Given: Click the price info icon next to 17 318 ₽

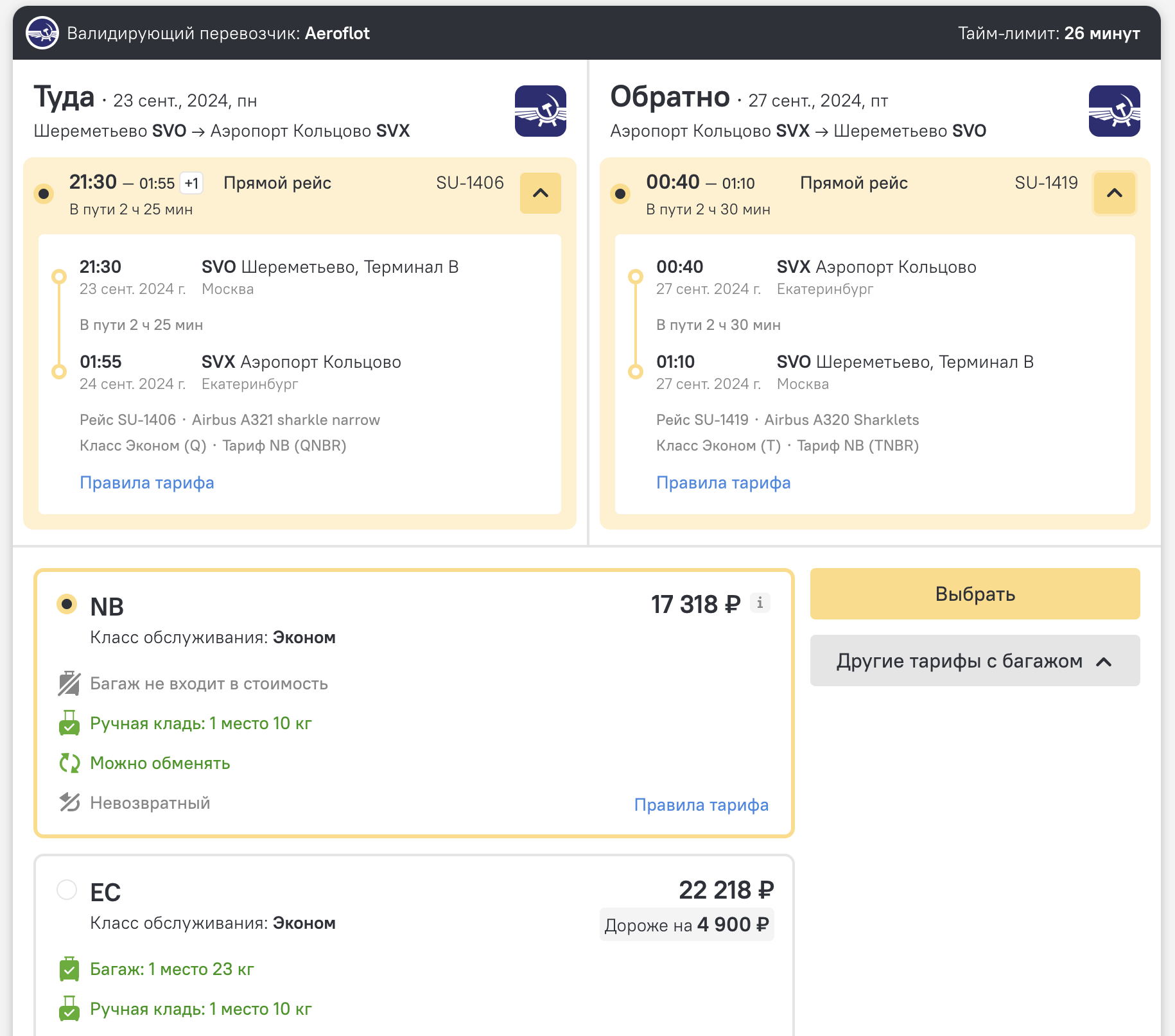Looking at the screenshot, I should pyautogui.click(x=760, y=603).
